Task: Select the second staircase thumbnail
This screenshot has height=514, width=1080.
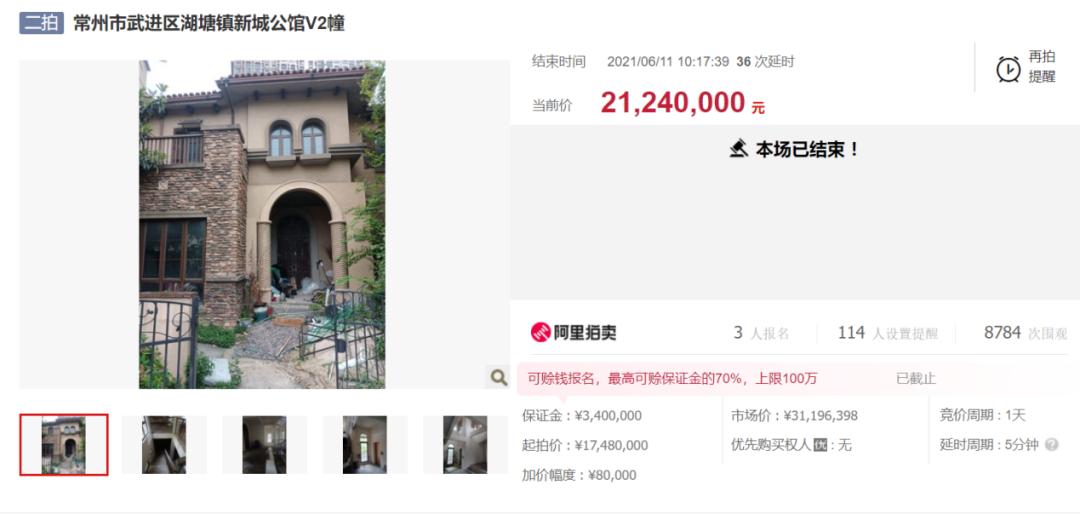Action: pyautogui.click(x=164, y=444)
